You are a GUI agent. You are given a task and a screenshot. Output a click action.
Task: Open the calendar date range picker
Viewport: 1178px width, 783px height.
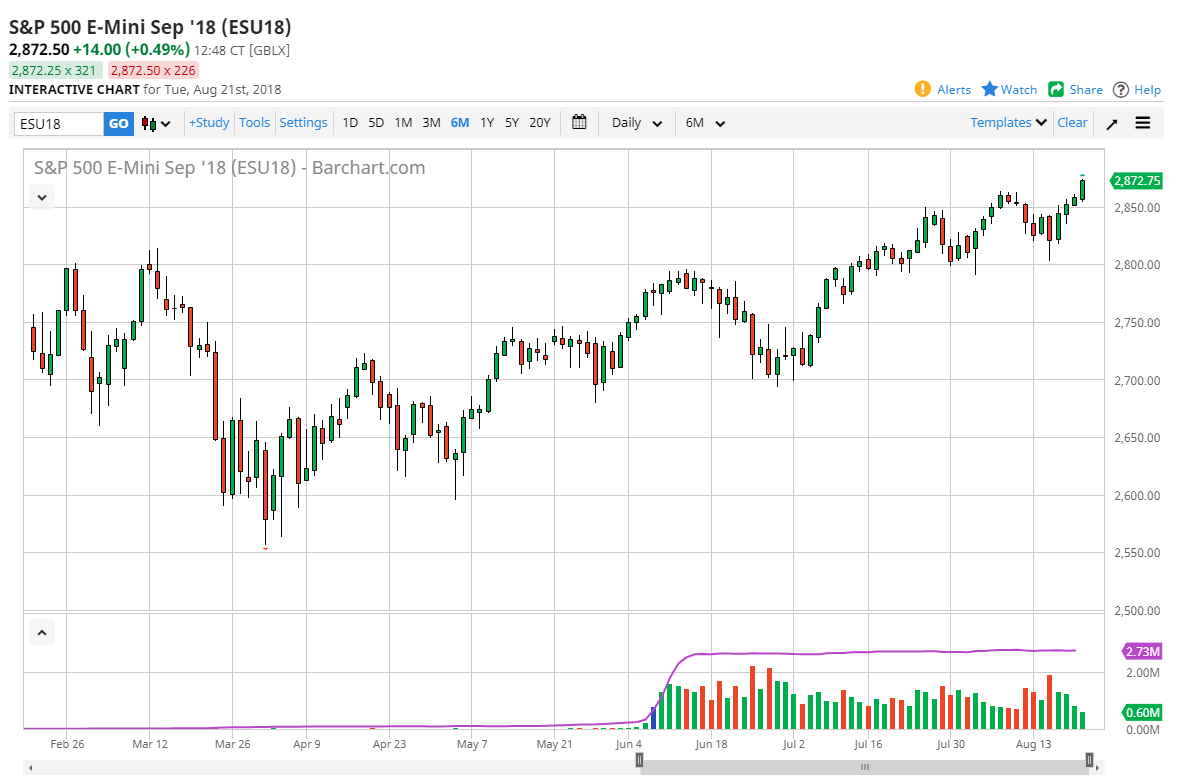579,123
